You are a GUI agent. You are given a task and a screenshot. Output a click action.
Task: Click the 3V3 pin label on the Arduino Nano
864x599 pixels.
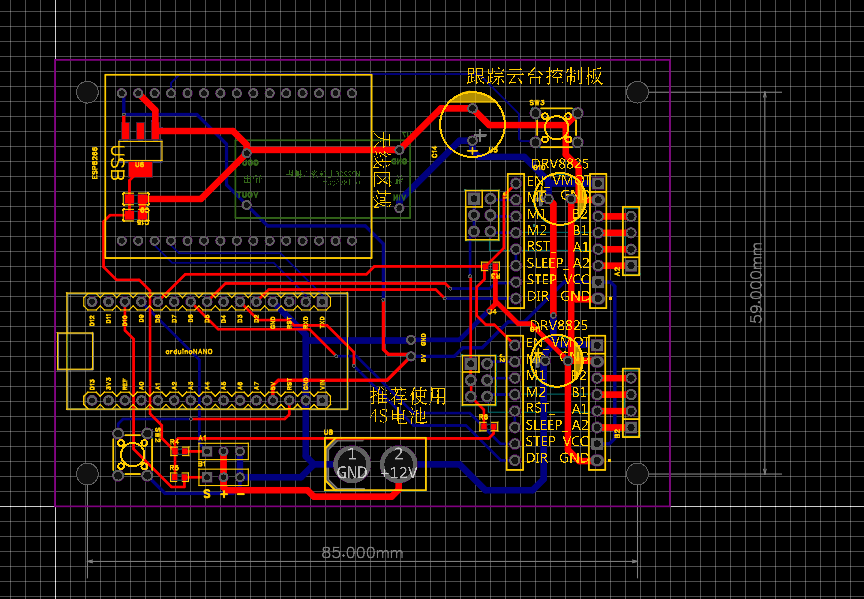(109, 383)
